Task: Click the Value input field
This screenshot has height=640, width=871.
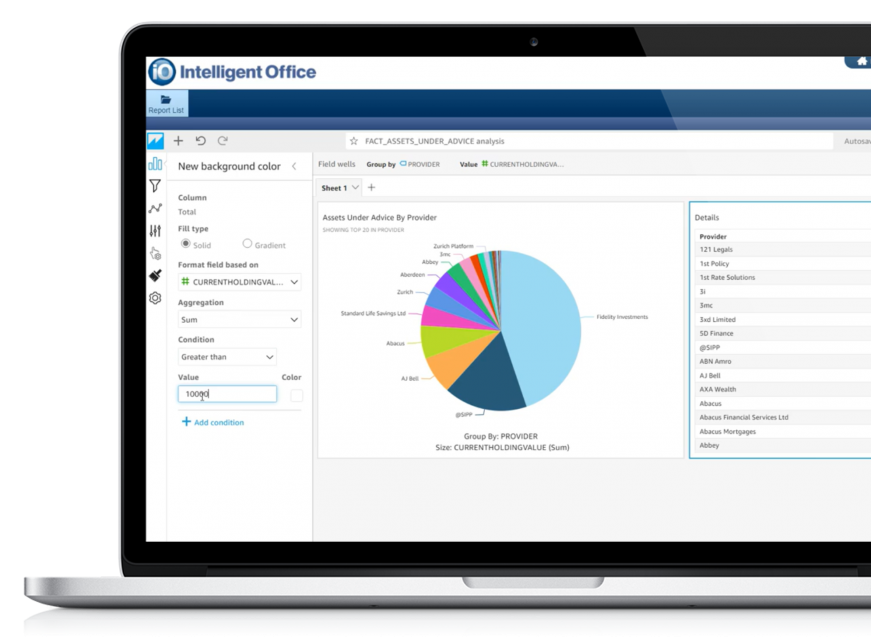Action: 227,394
